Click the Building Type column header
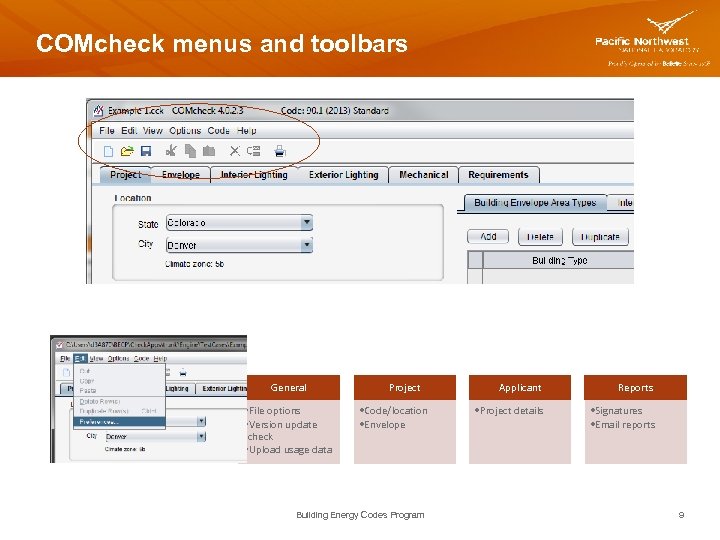 pos(559,260)
